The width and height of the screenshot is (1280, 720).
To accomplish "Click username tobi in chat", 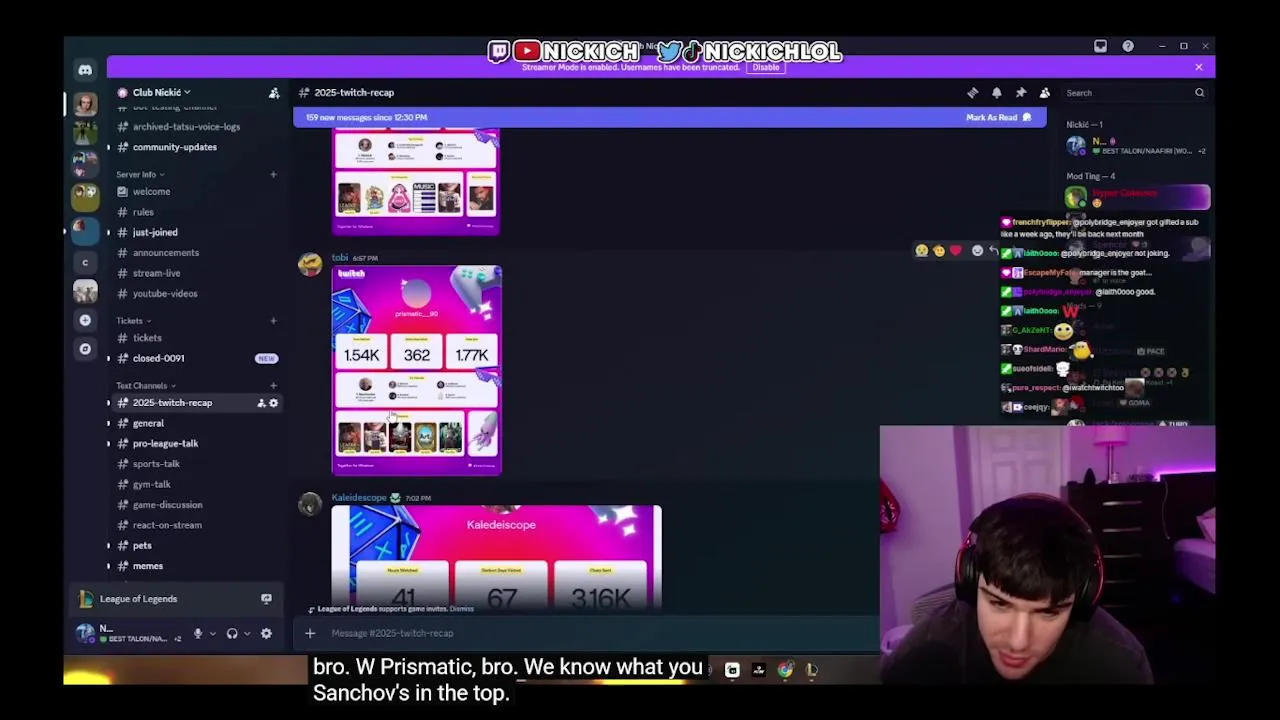I will (x=340, y=258).
